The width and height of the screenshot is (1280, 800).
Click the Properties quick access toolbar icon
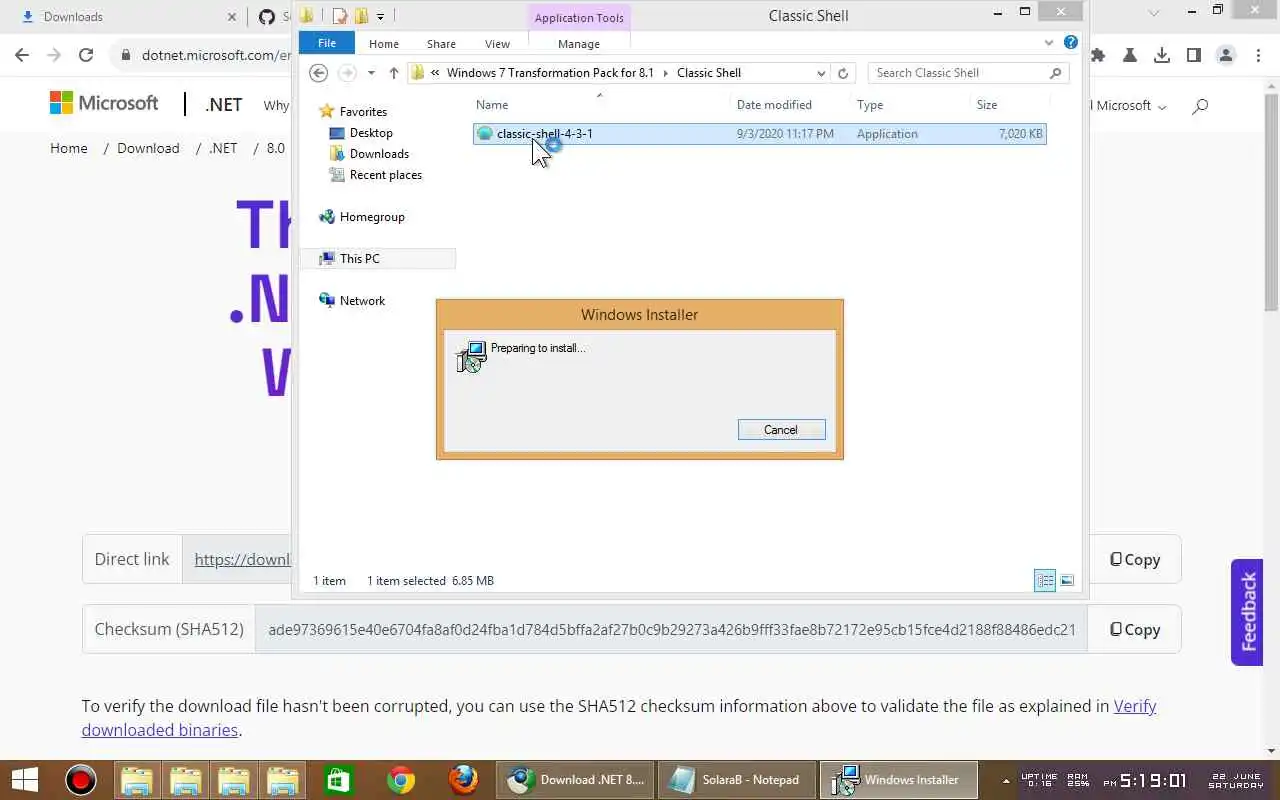click(340, 16)
